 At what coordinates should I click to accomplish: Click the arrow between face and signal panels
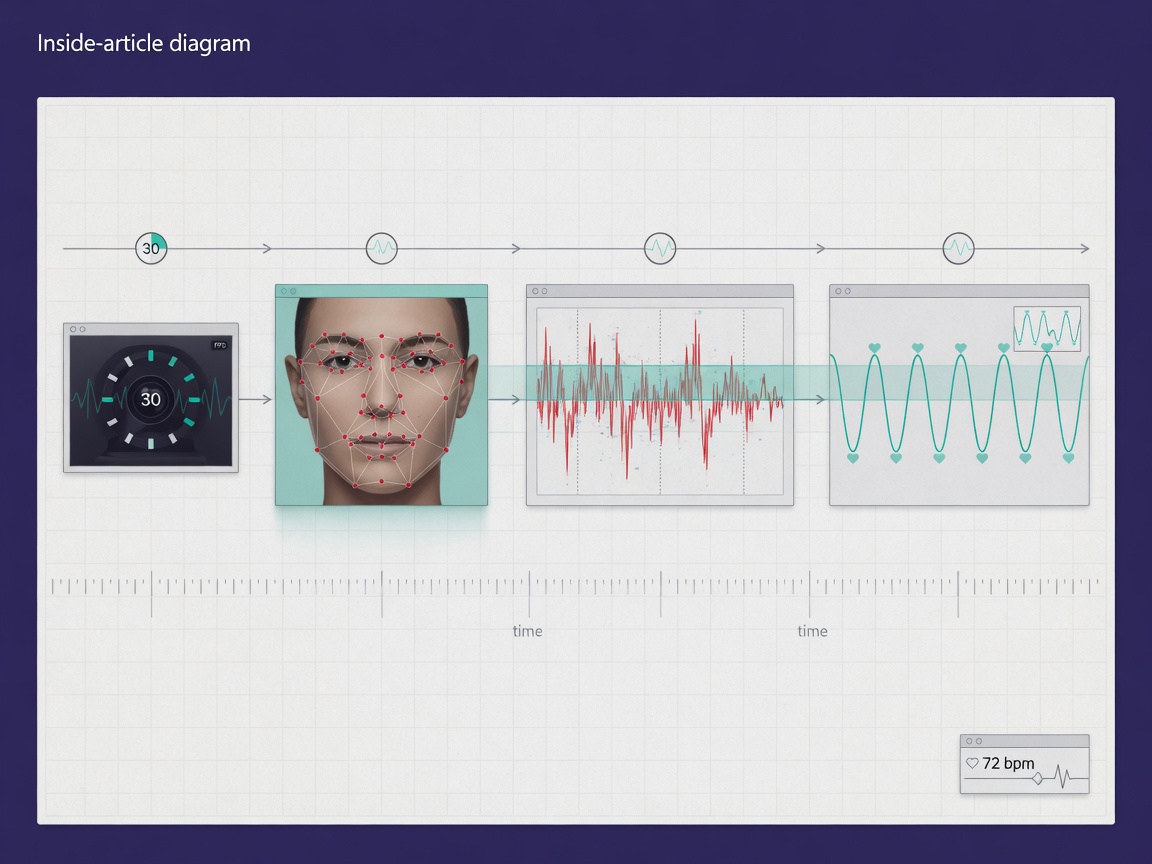pyautogui.click(x=505, y=399)
